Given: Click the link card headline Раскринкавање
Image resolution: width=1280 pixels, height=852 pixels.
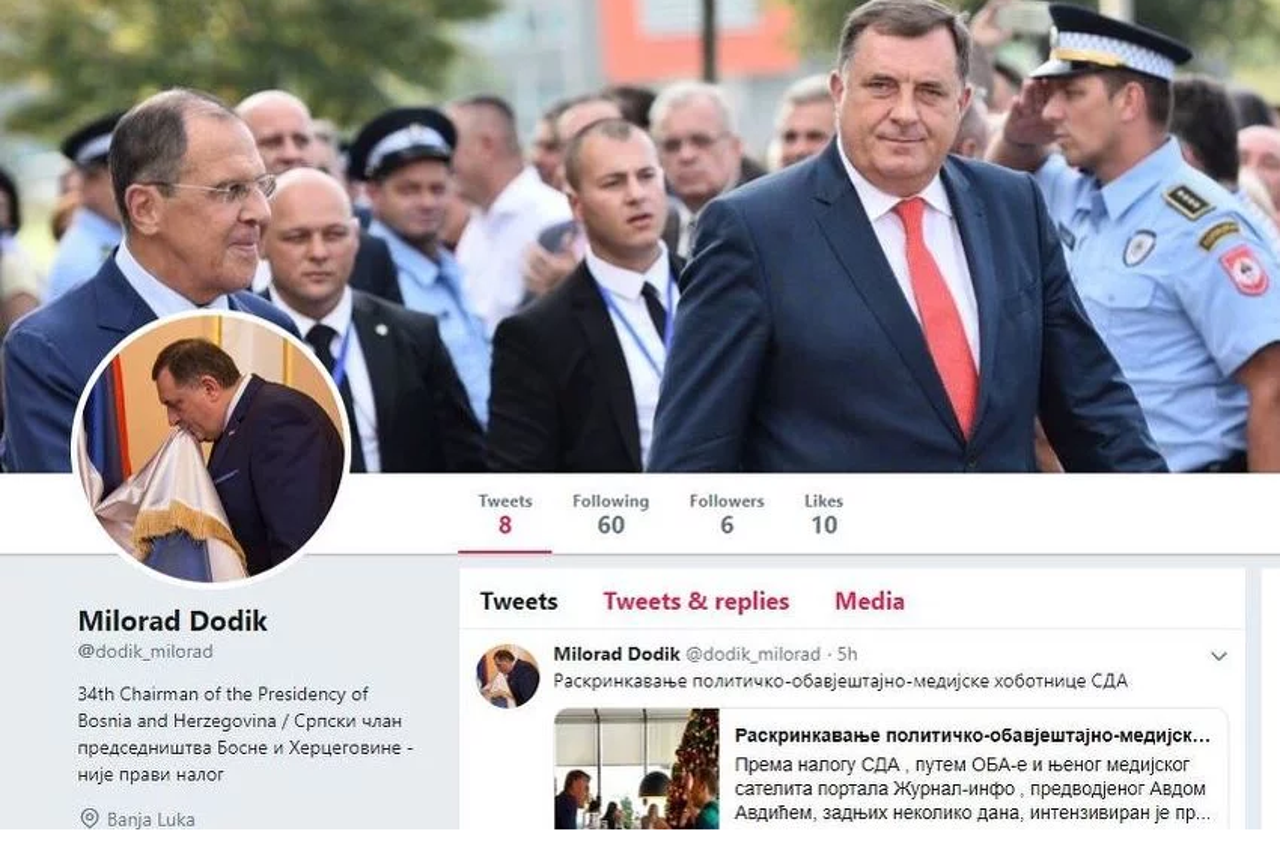Looking at the screenshot, I should click(972, 736).
